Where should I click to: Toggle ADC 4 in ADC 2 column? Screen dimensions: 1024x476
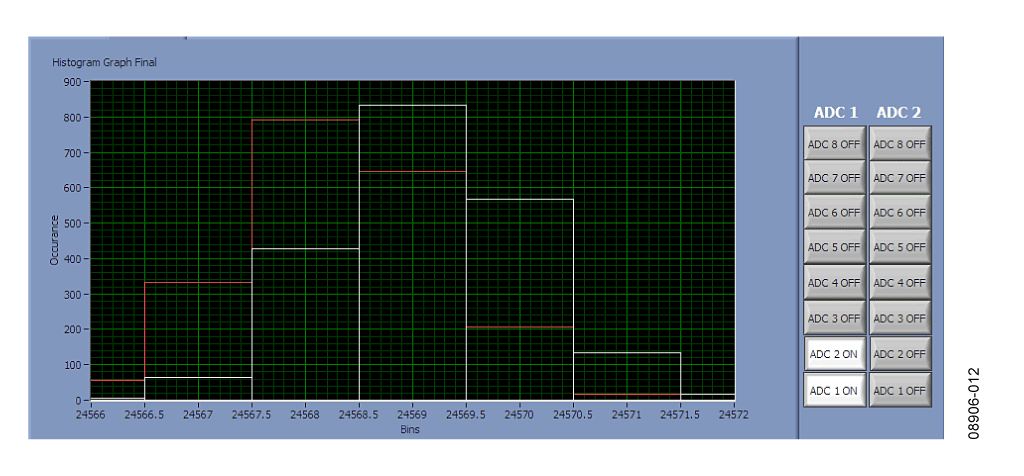click(899, 283)
